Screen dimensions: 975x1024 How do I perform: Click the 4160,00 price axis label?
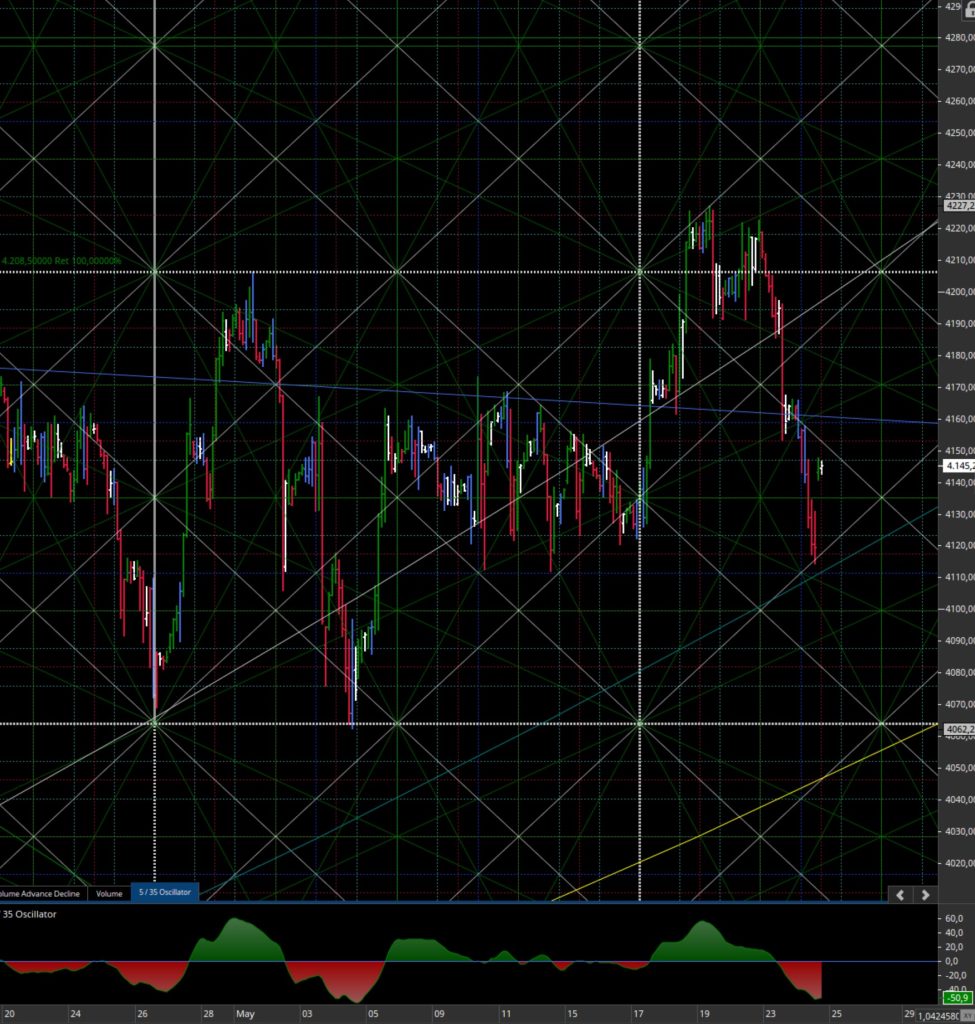[x=959, y=419]
